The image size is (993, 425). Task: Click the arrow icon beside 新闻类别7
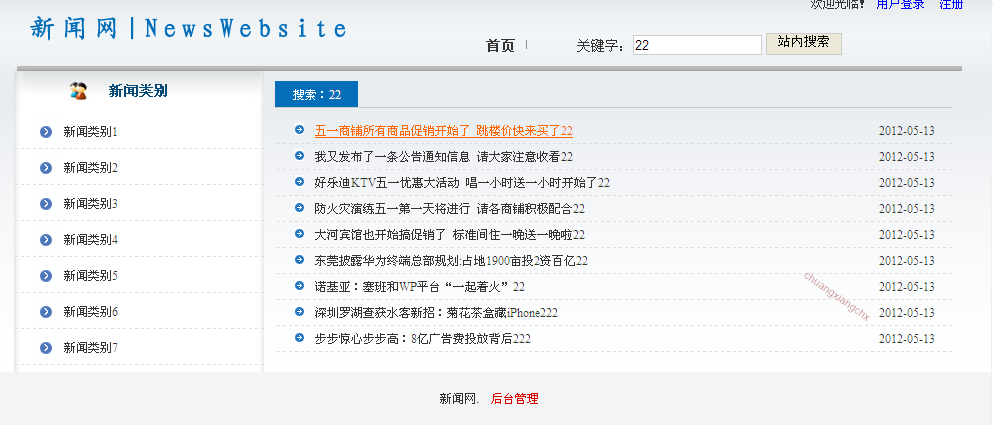[46, 348]
